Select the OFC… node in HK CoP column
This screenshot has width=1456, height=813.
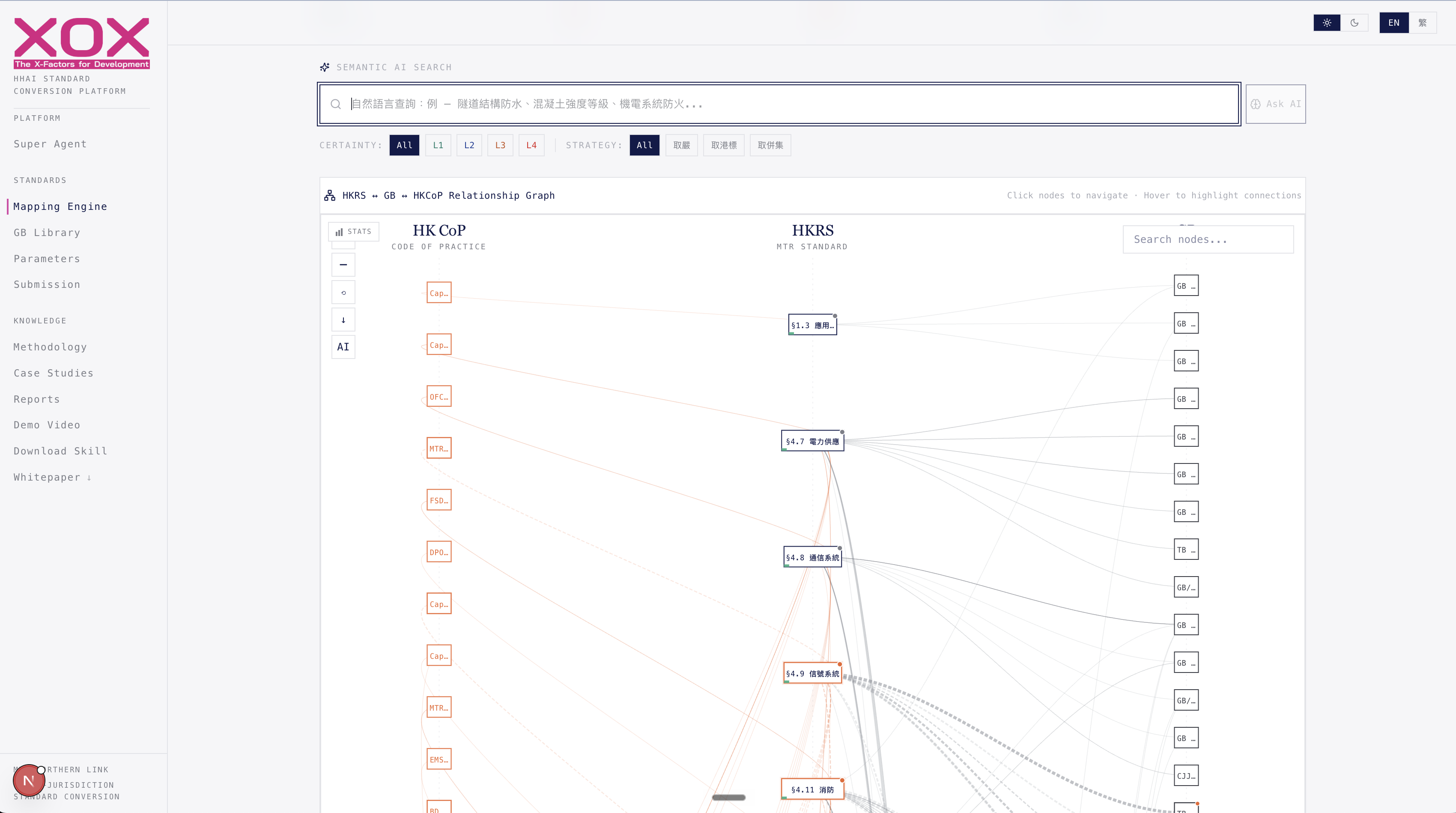[439, 396]
